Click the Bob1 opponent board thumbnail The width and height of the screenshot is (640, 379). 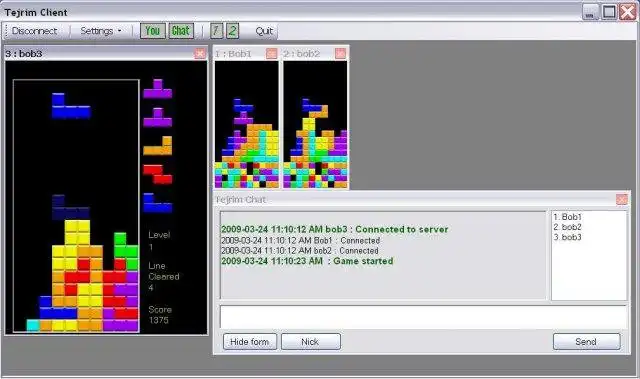(247, 124)
